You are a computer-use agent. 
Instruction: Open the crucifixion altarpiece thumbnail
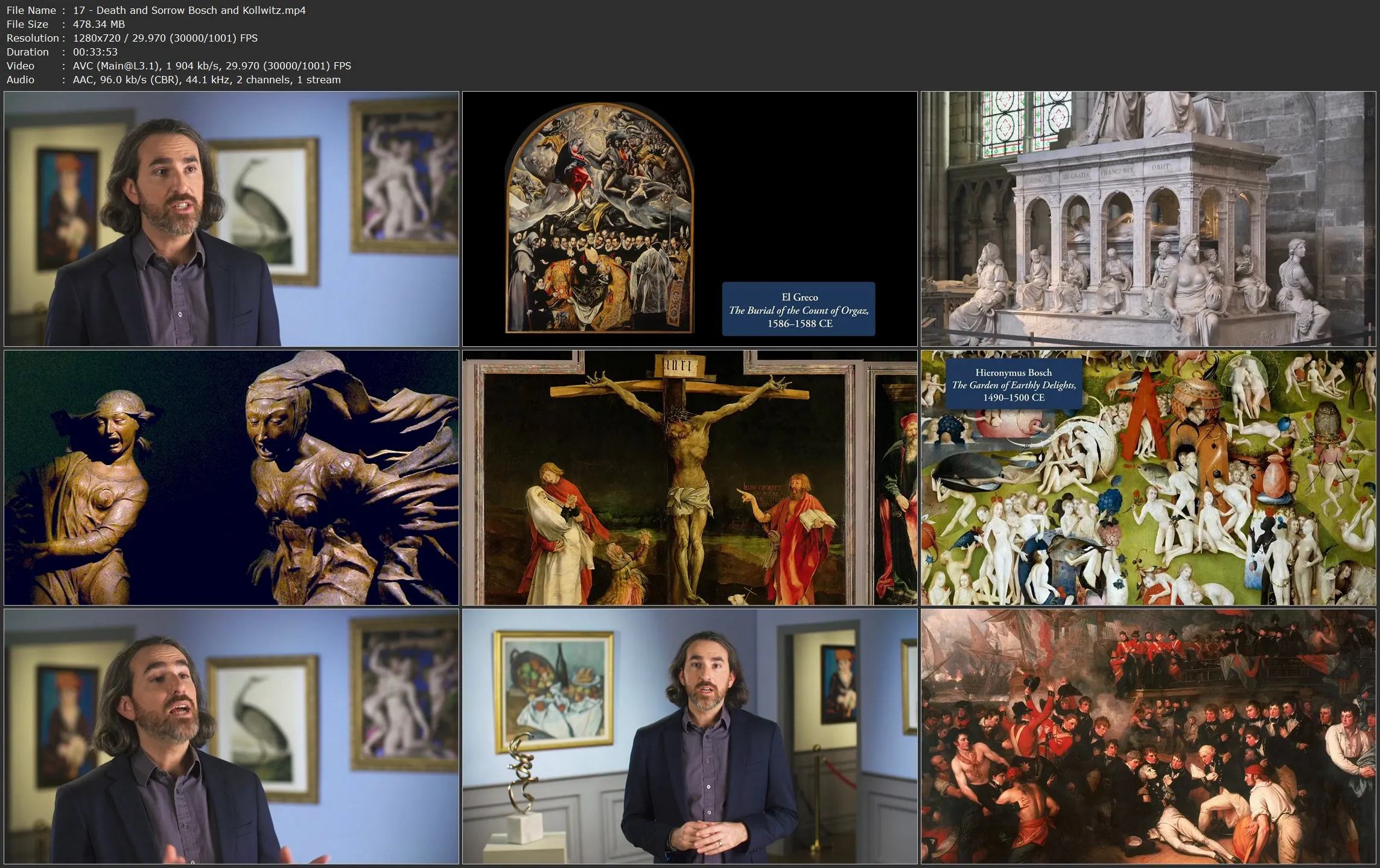689,477
